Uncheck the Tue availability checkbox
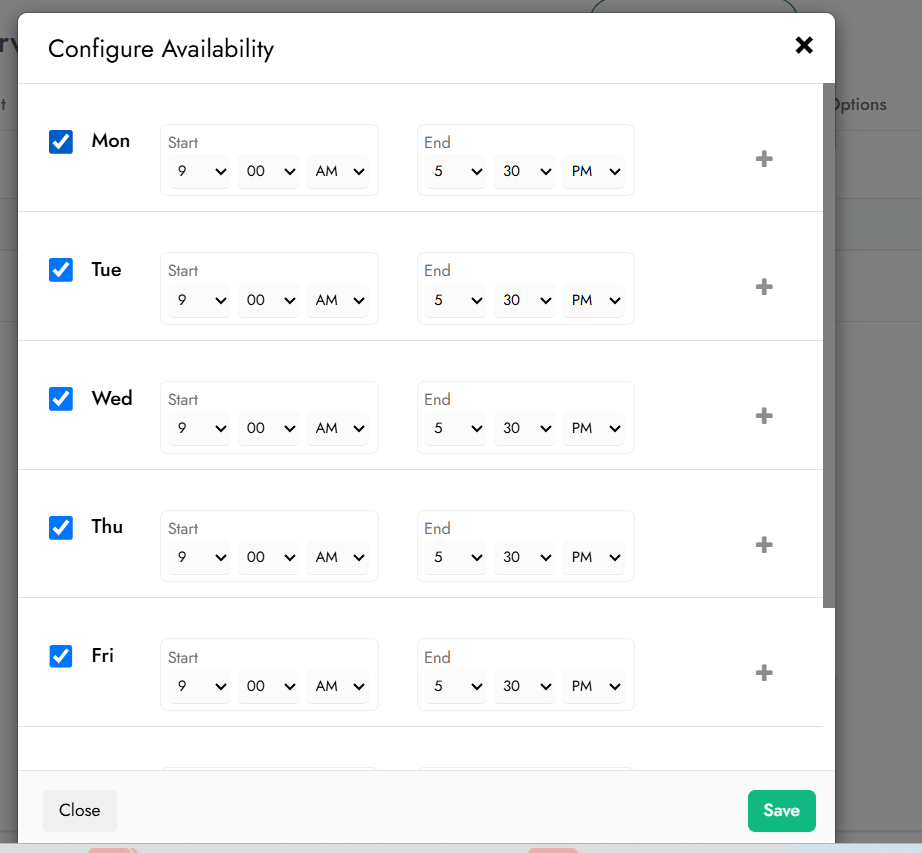922x853 pixels. point(61,270)
